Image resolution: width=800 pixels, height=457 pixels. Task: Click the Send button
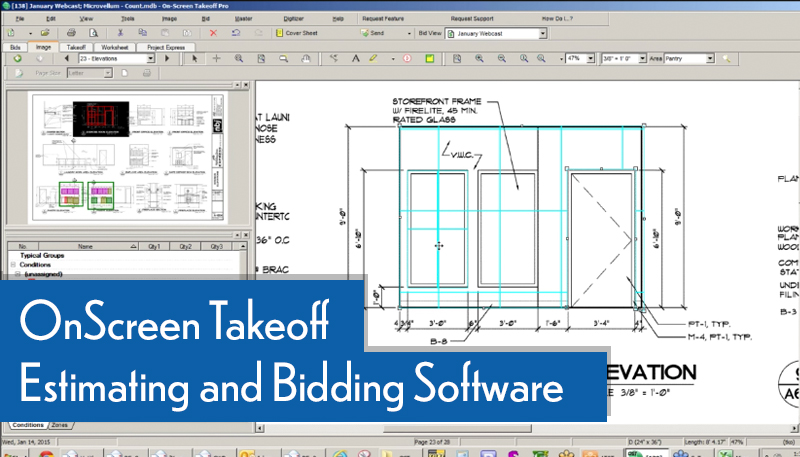372,33
